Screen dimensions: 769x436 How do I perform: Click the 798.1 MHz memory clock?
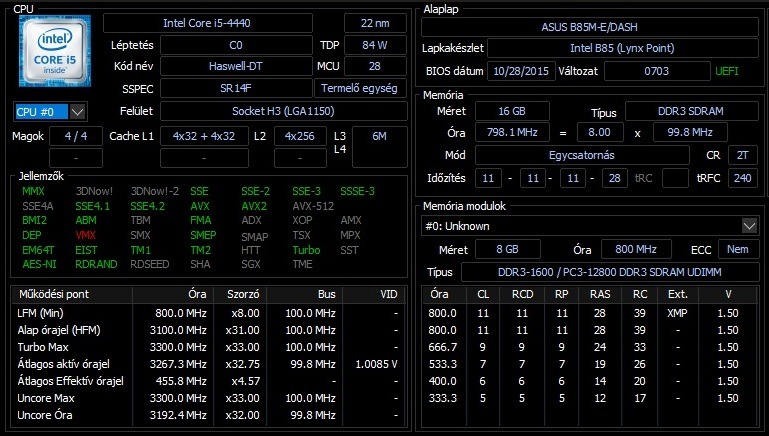(512, 132)
